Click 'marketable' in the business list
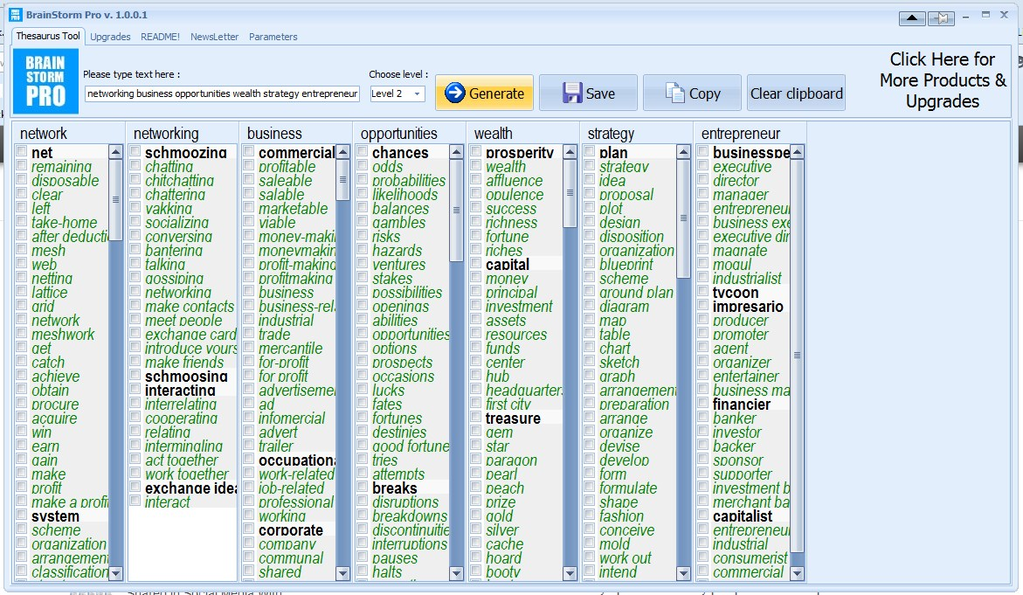 (x=293, y=208)
